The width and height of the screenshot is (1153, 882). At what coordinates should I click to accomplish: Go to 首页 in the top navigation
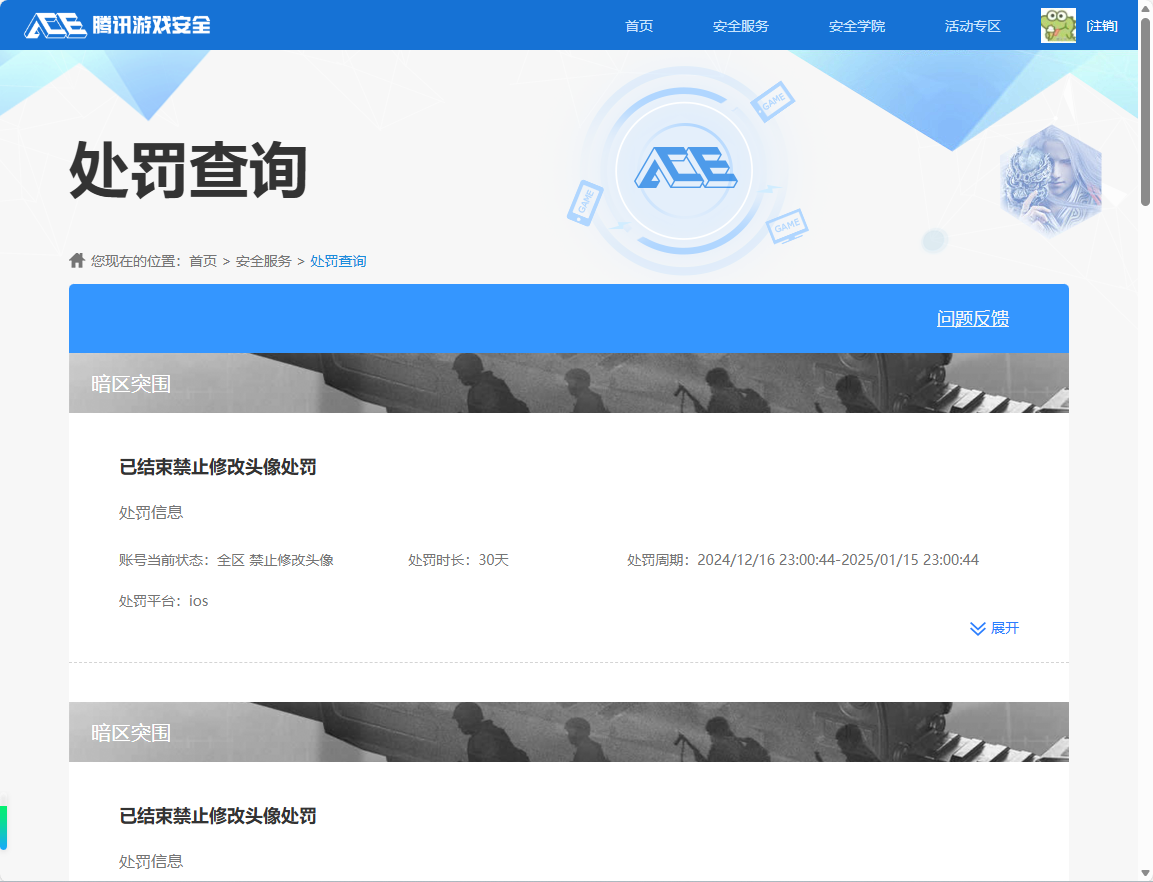pos(639,26)
